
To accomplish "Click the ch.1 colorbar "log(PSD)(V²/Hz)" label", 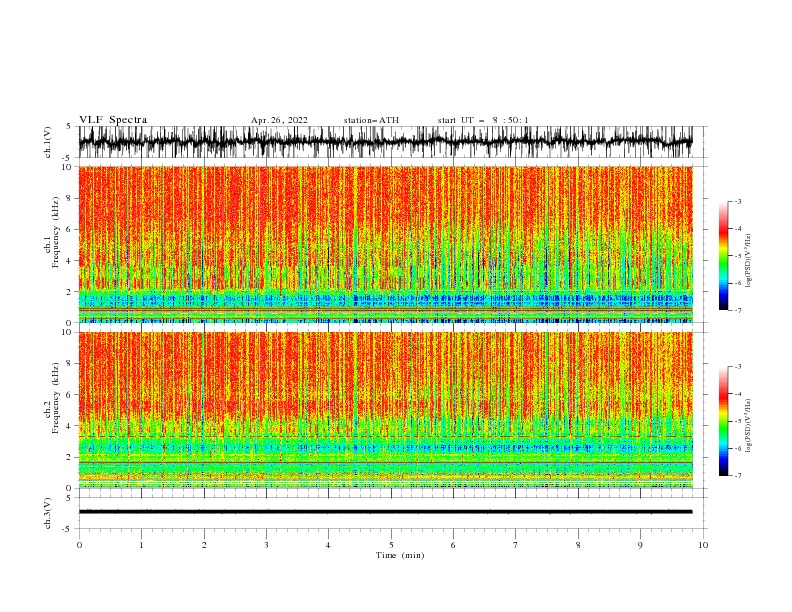I will [x=748, y=261].
